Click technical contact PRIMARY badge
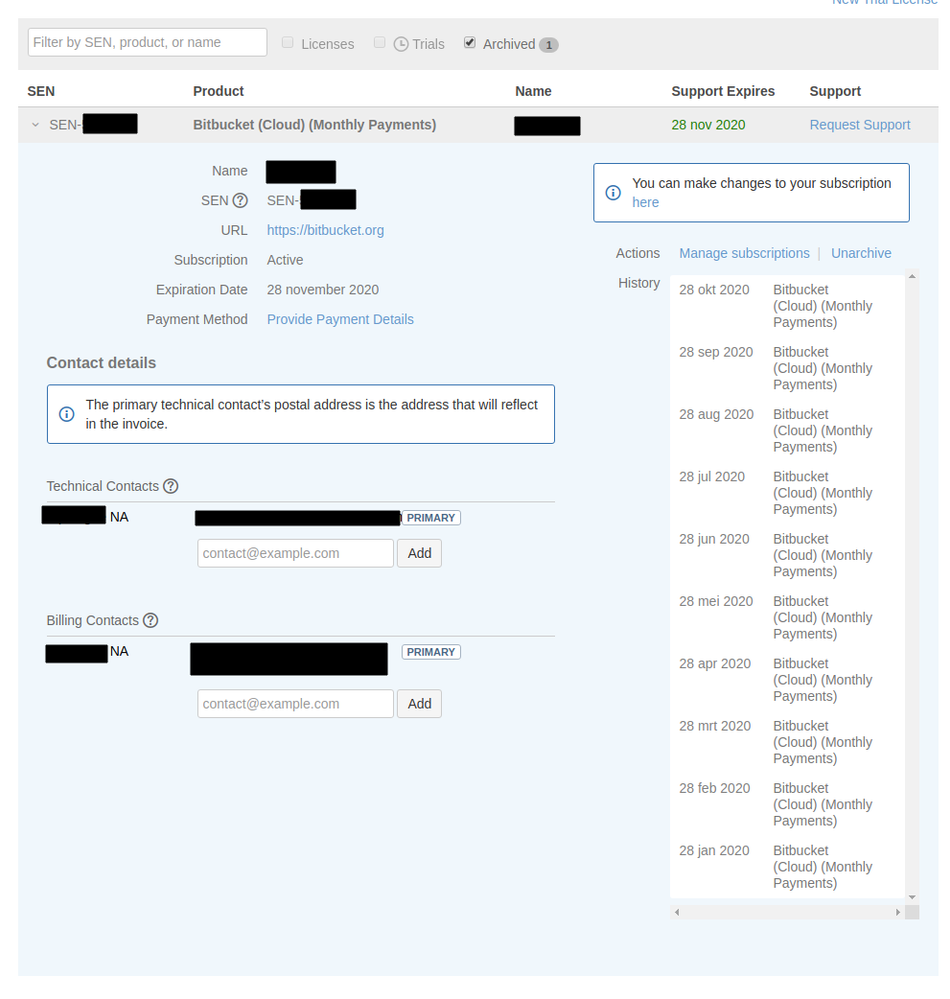The width and height of the screenshot is (950, 999). [431, 518]
